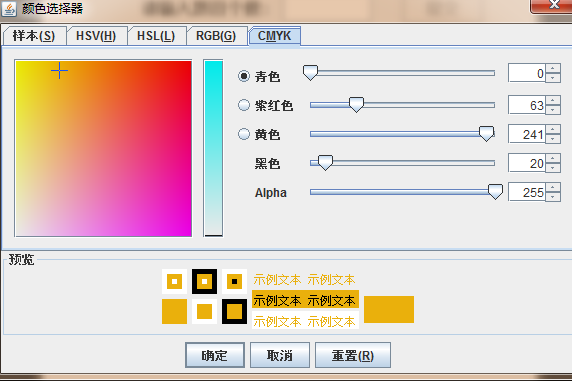The image size is (572, 381).
Task: Click the 紫红色 slider thumb
Action: click(356, 104)
